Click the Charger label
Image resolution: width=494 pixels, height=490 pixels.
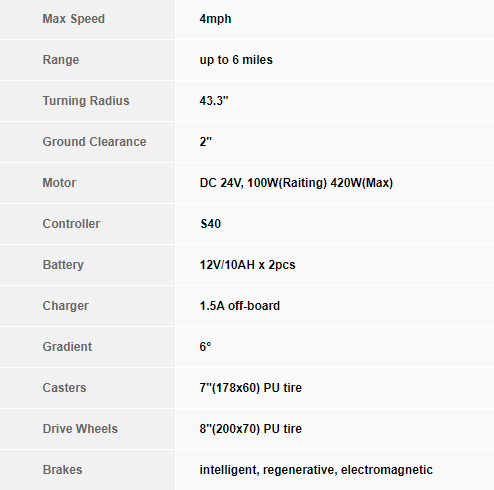click(66, 306)
